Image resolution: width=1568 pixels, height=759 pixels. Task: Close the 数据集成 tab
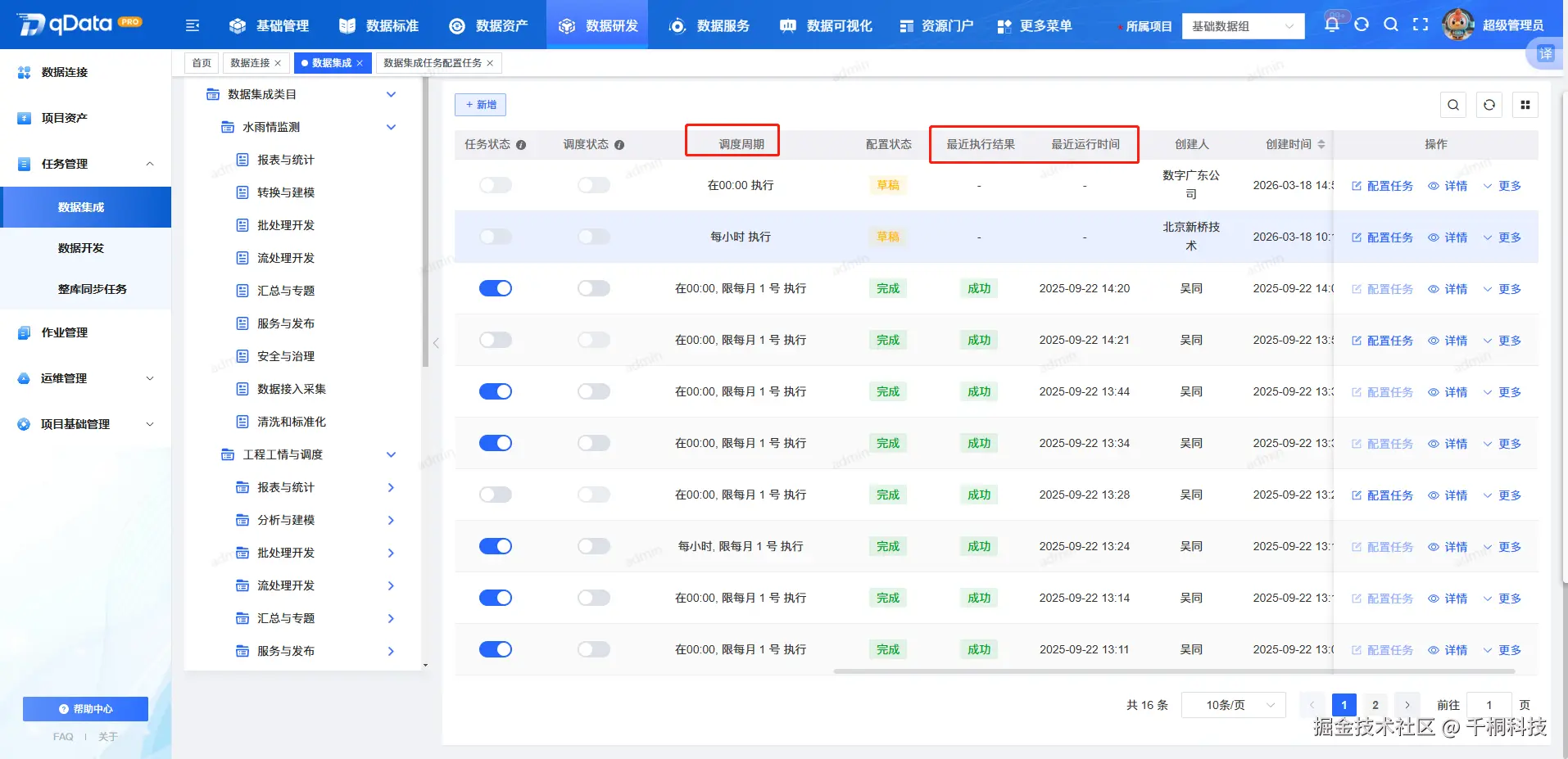(360, 63)
